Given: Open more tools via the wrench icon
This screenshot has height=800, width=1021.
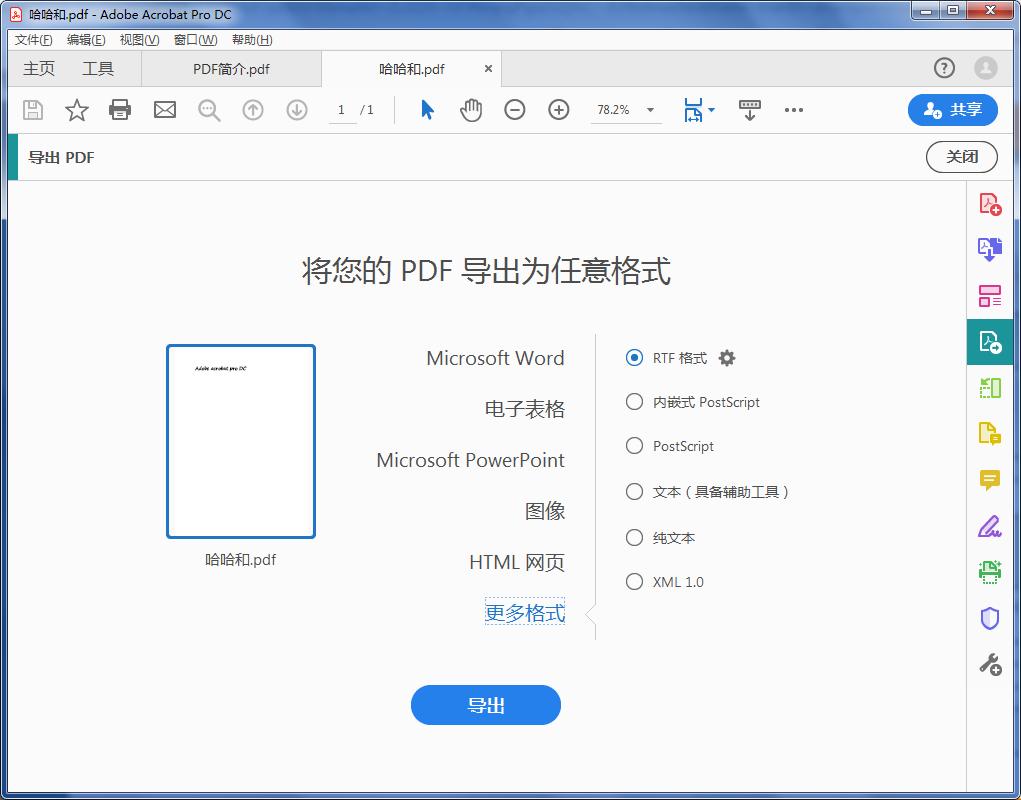Looking at the screenshot, I should (x=990, y=663).
